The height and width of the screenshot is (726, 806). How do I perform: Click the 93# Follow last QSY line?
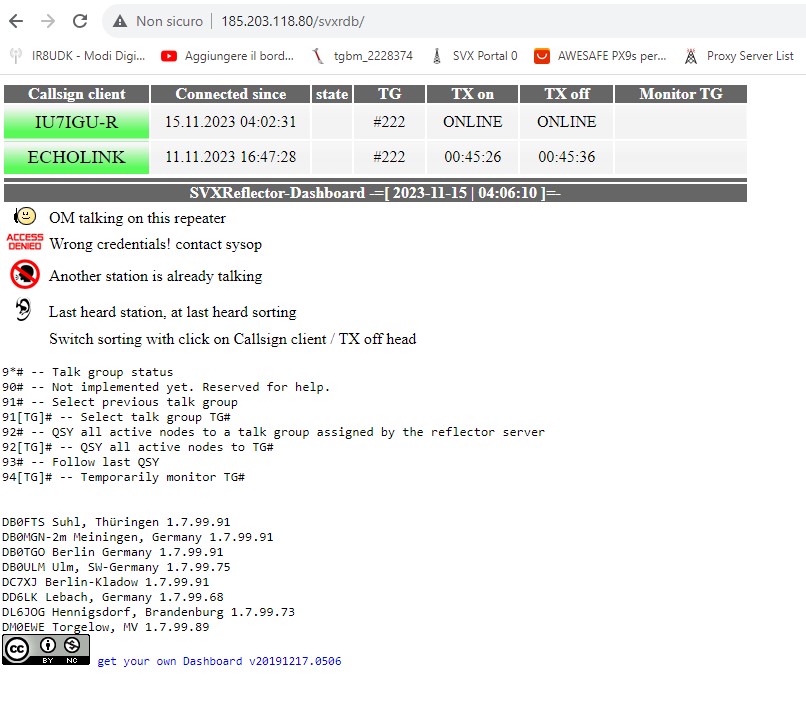click(x=81, y=462)
